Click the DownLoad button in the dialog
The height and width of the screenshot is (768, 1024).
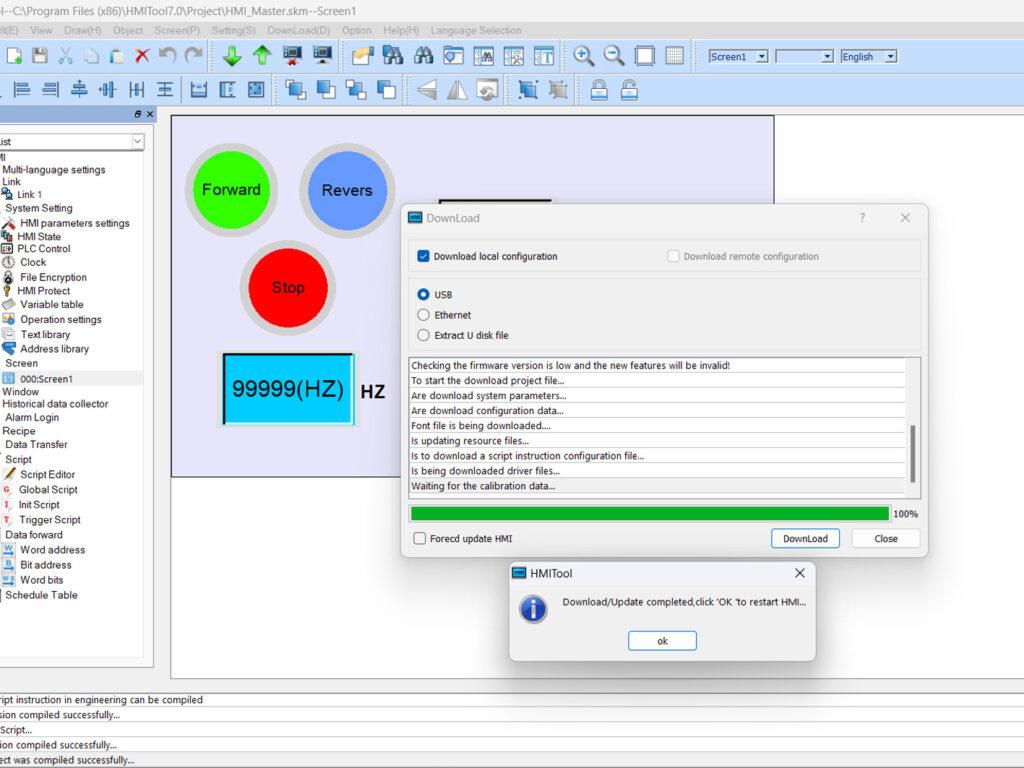pos(805,538)
